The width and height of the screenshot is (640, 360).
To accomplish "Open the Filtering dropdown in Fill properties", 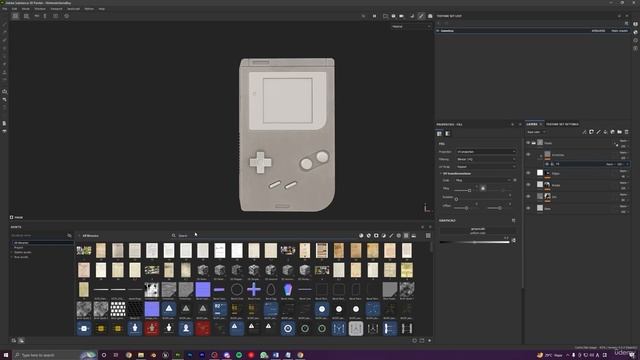I will [486, 159].
